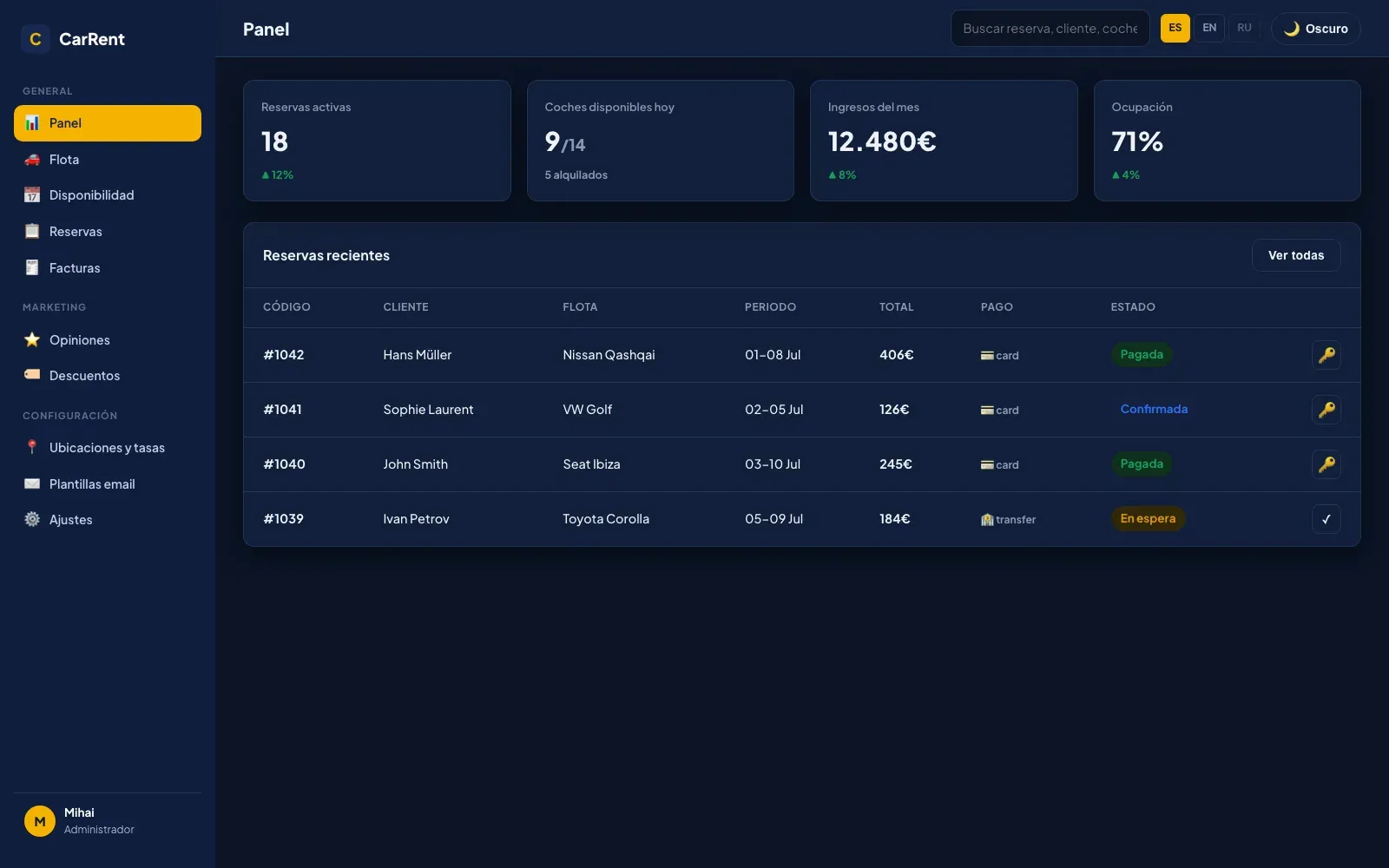The width and height of the screenshot is (1389, 868).
Task: Open the Opiniones page
Action: click(108, 340)
